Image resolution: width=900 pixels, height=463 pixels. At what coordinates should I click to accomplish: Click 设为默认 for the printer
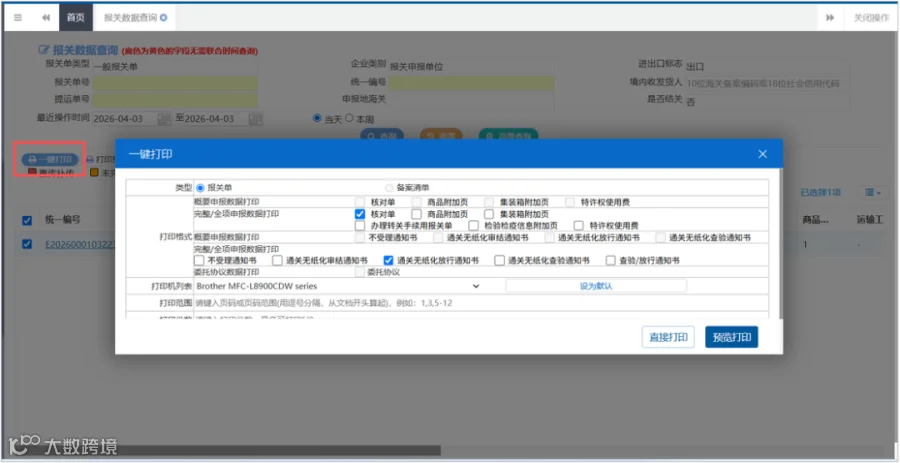[x=596, y=286]
